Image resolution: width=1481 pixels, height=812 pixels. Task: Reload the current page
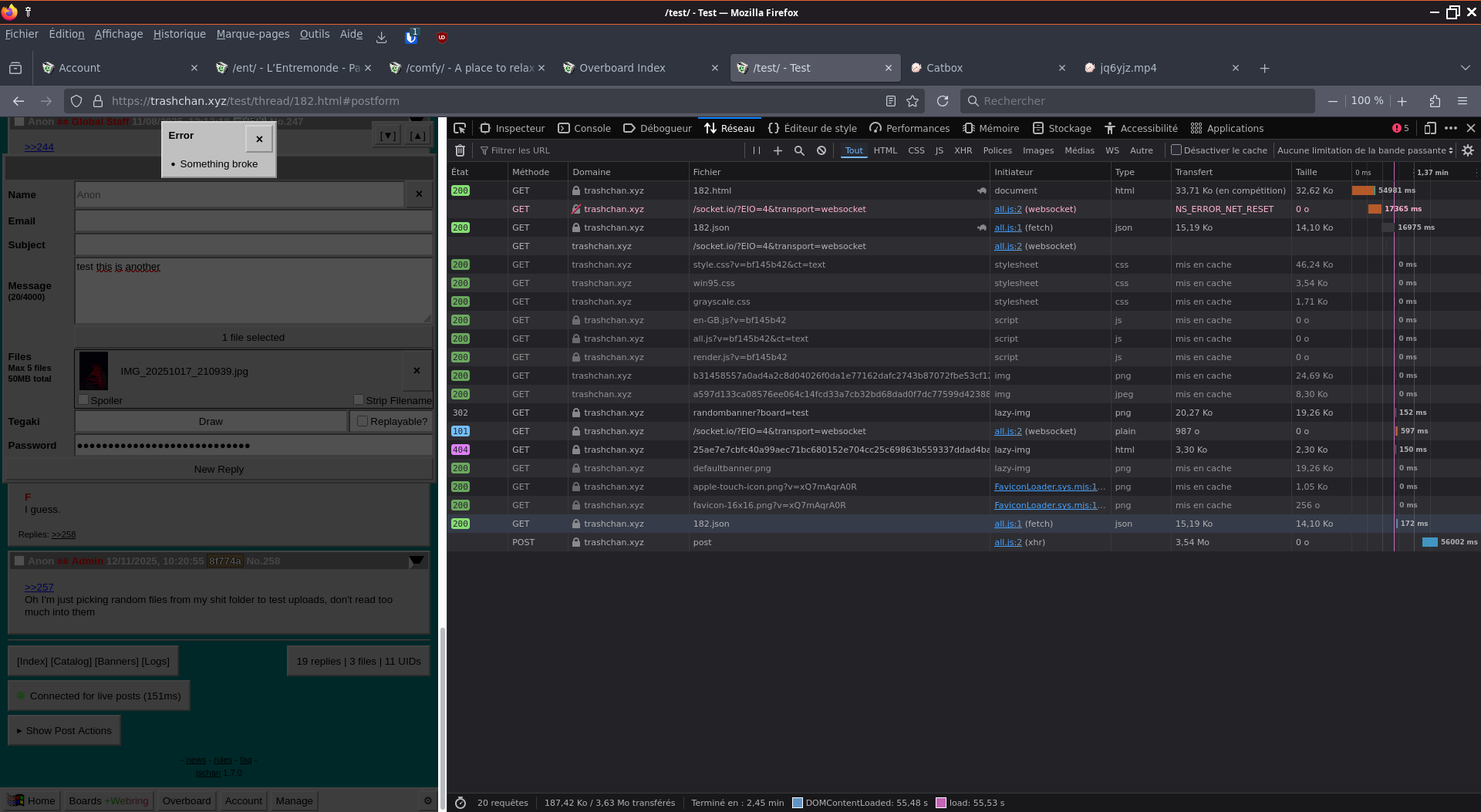coord(942,101)
